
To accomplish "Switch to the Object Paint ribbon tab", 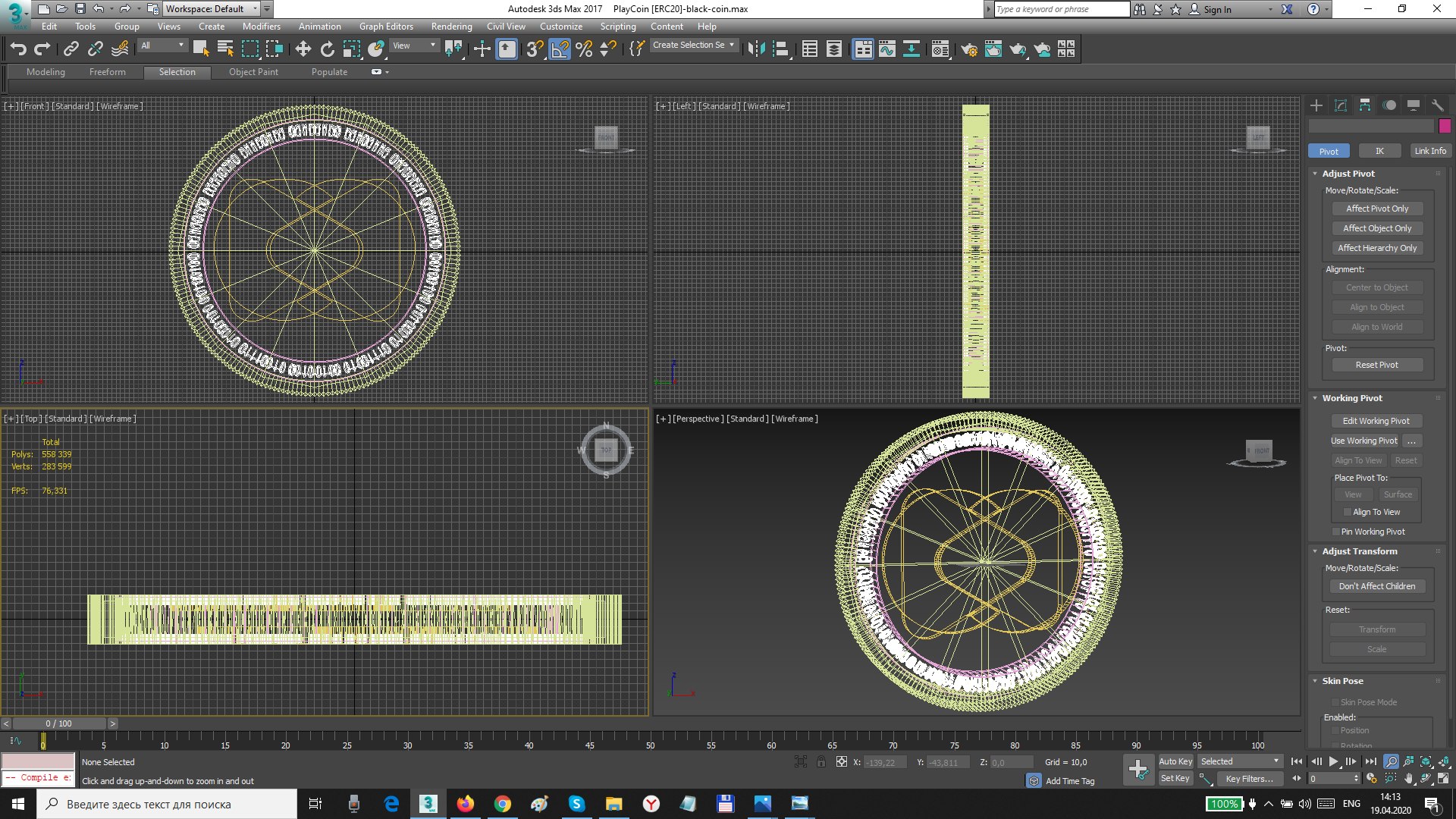I will pyautogui.click(x=253, y=72).
